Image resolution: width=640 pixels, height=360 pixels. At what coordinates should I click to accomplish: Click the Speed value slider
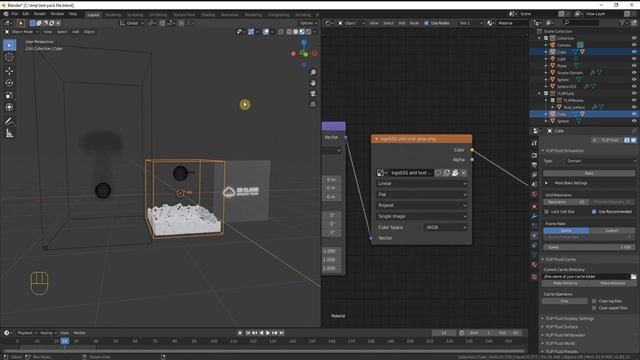[589, 247]
